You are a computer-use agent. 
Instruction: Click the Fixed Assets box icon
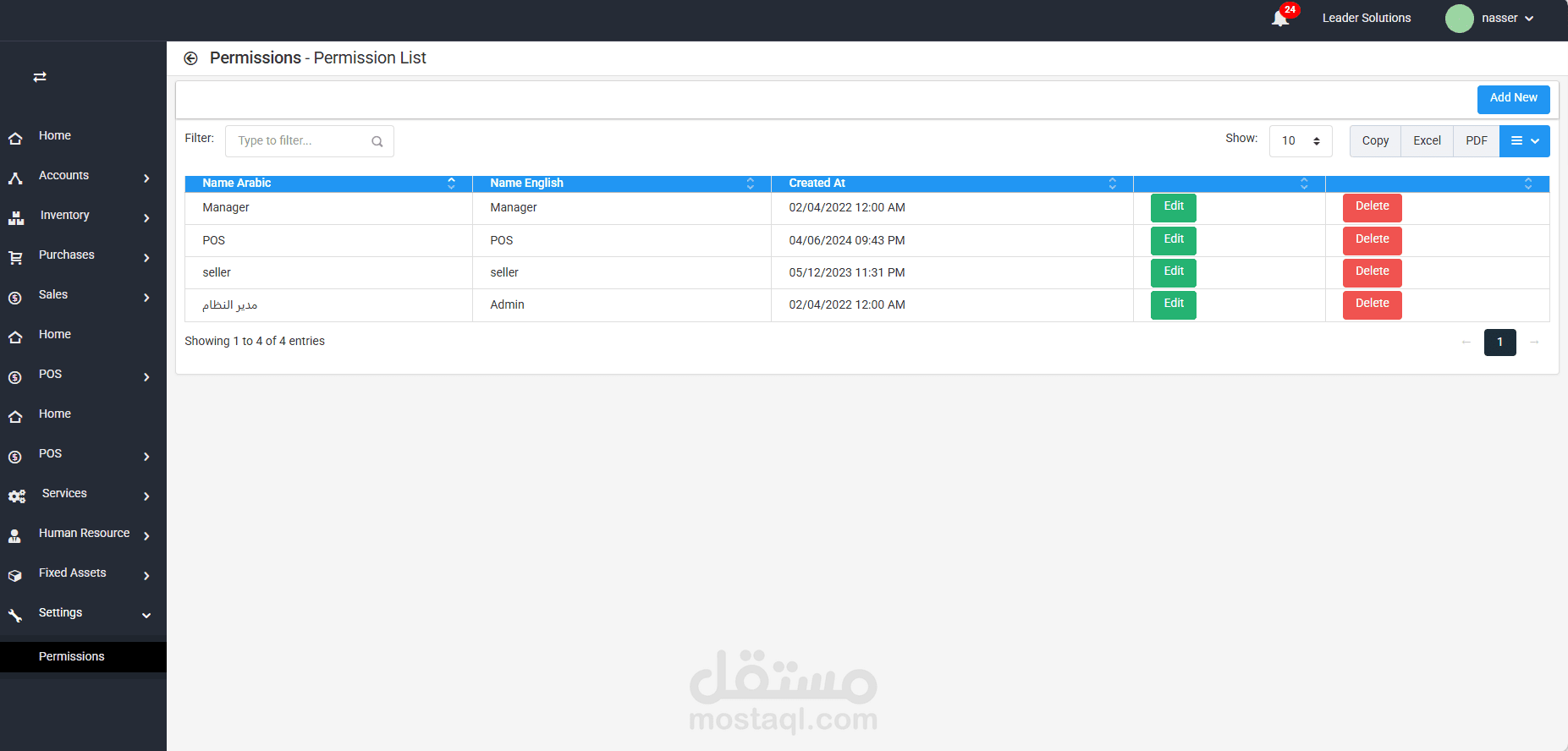tap(15, 576)
